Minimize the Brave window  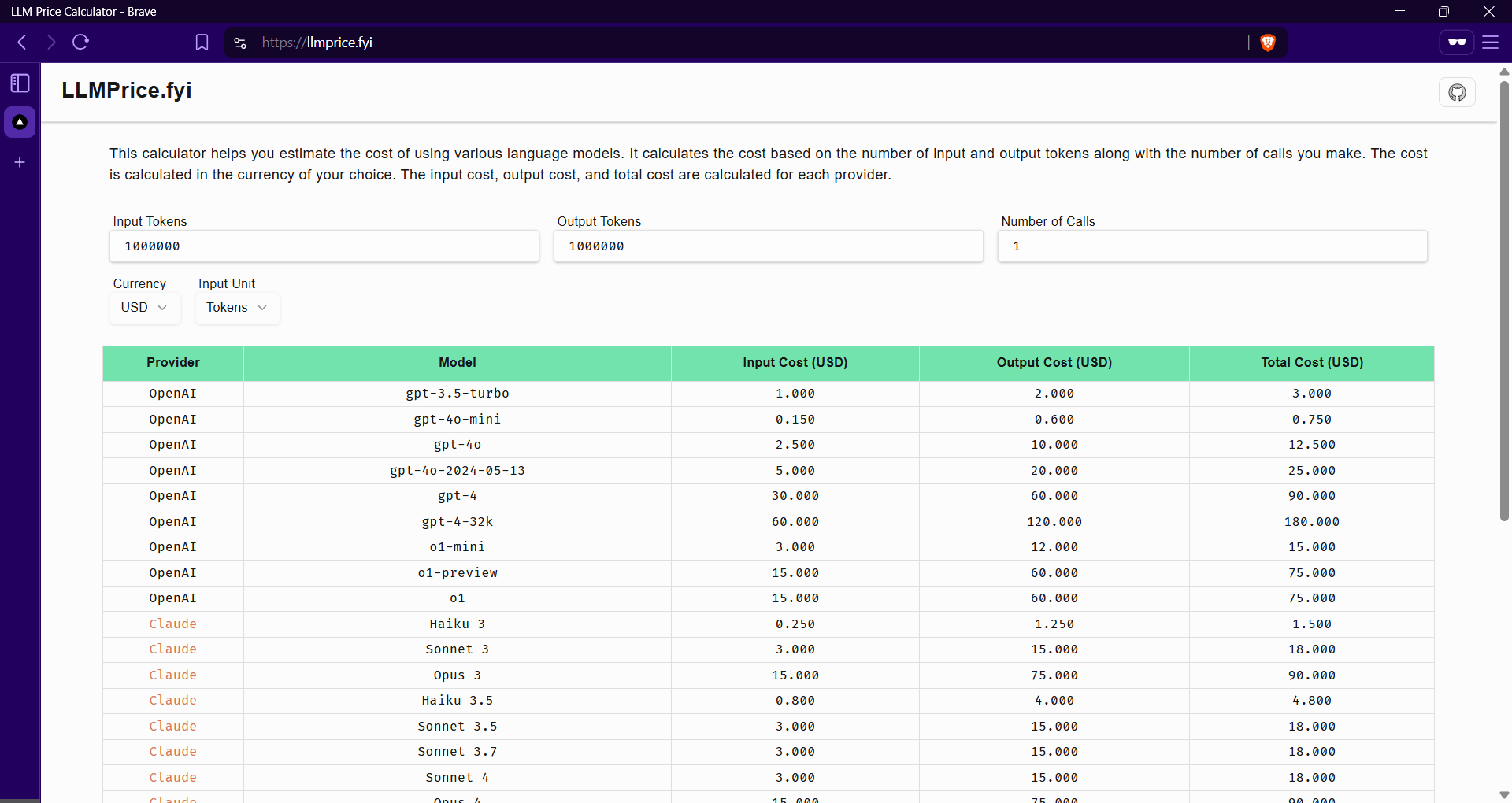click(x=1399, y=11)
